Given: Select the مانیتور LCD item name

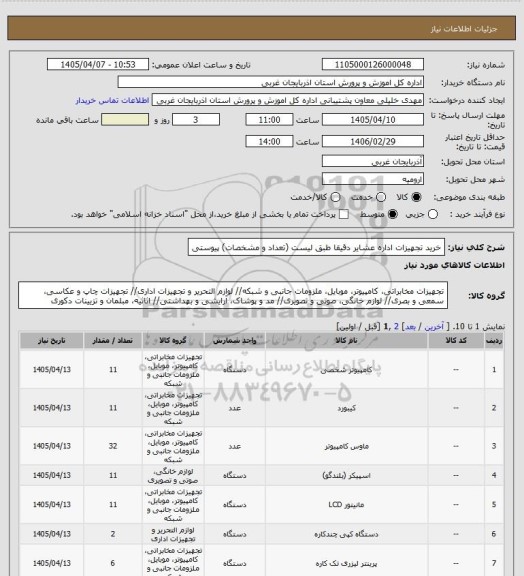Looking at the screenshot, I should (346, 505).
